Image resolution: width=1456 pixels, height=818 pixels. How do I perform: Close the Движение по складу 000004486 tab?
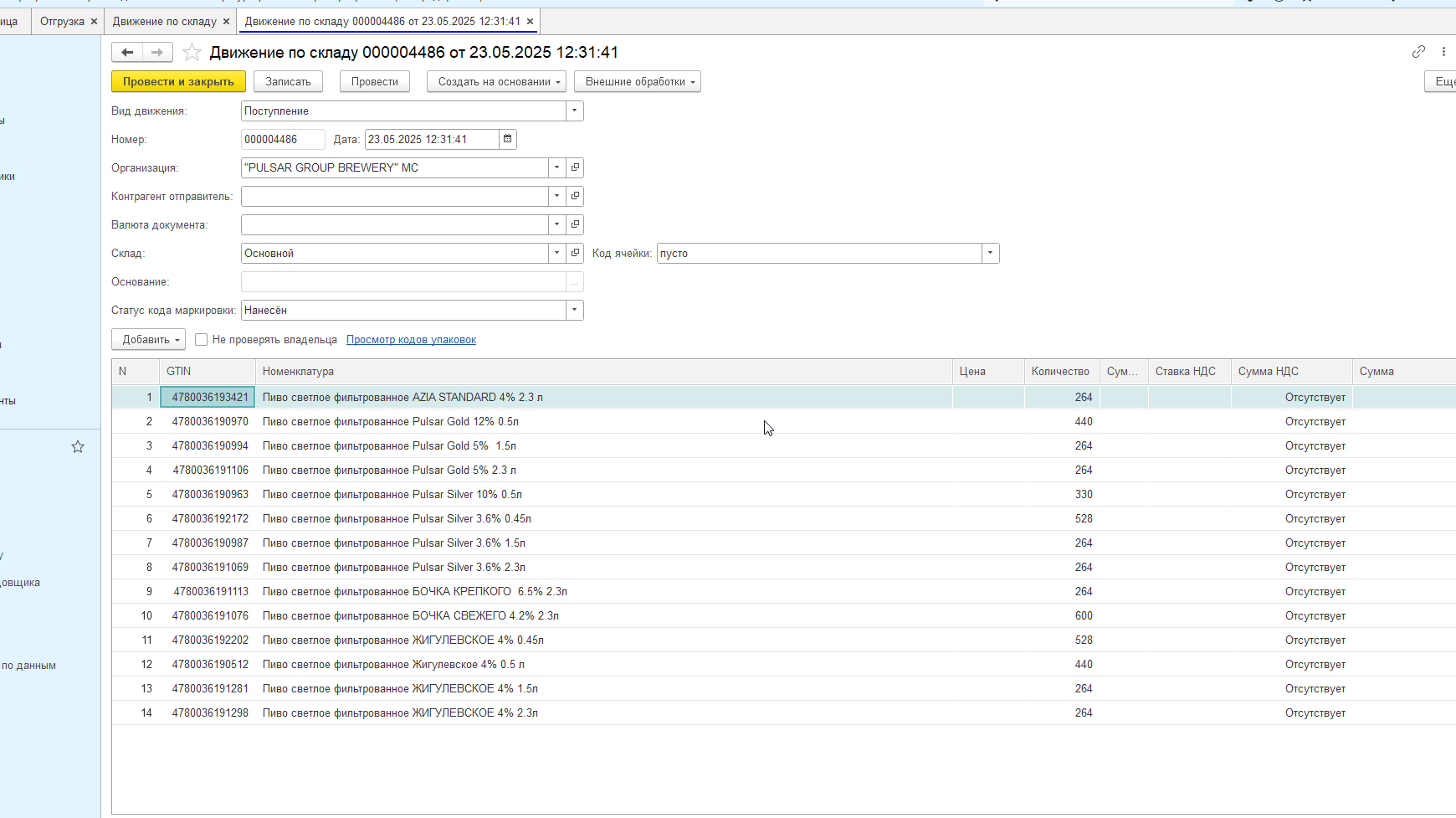[530, 21]
